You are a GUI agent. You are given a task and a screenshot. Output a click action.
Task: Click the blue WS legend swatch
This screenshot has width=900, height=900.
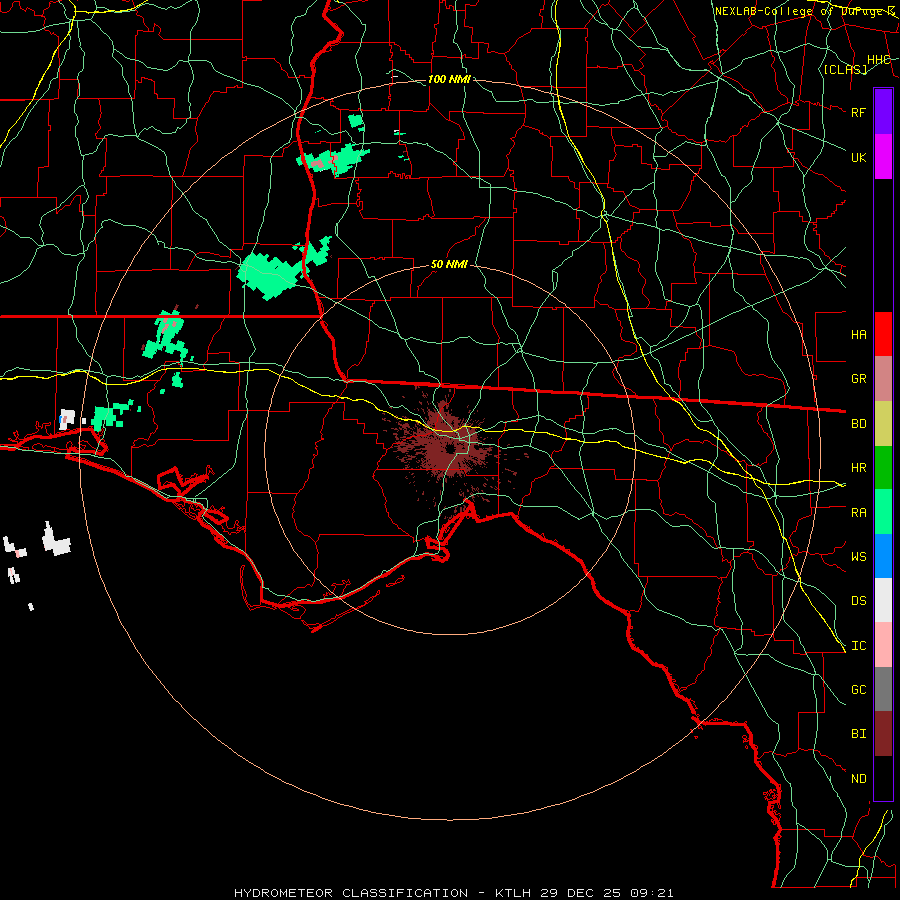883,556
